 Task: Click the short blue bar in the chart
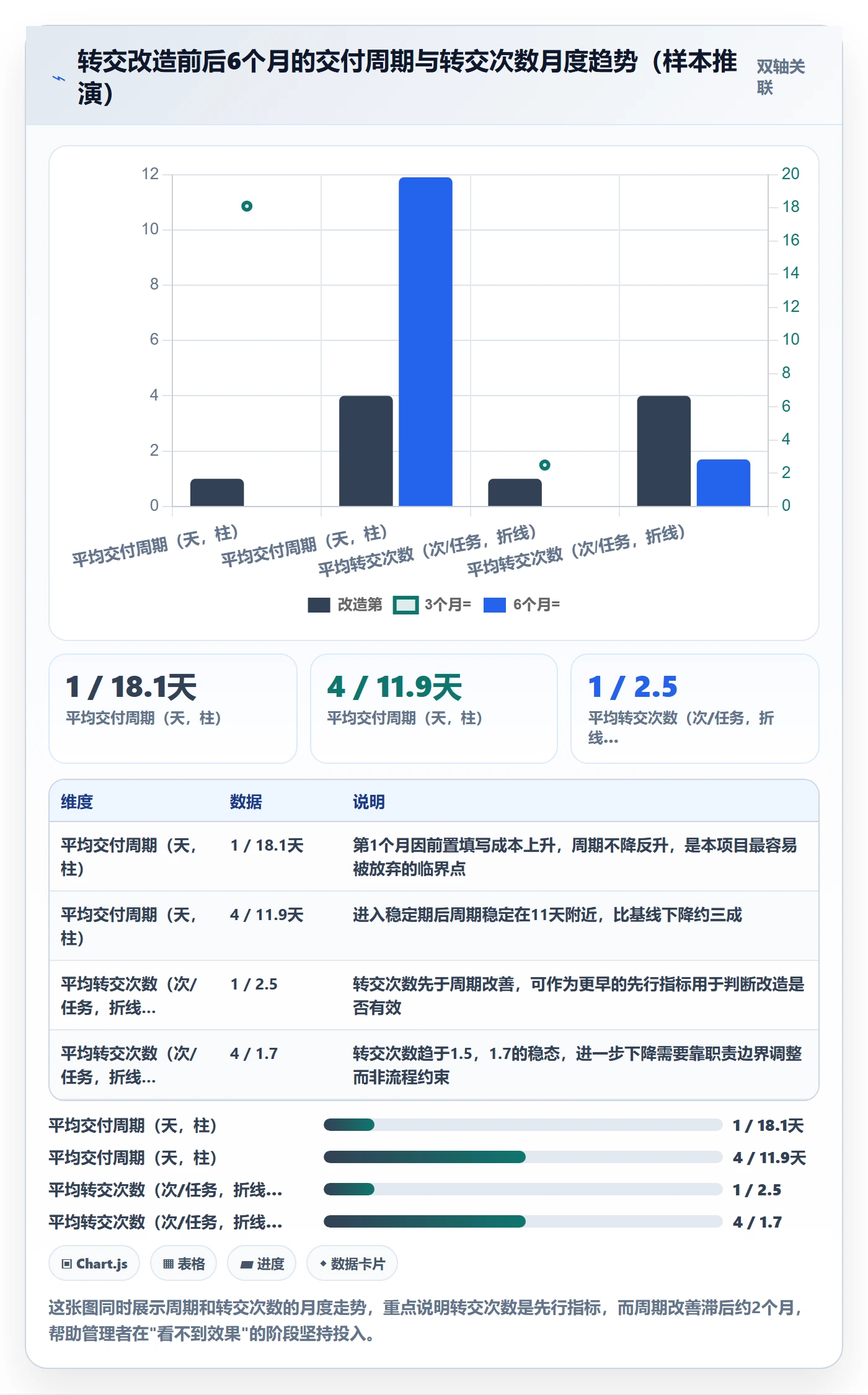[x=724, y=482]
